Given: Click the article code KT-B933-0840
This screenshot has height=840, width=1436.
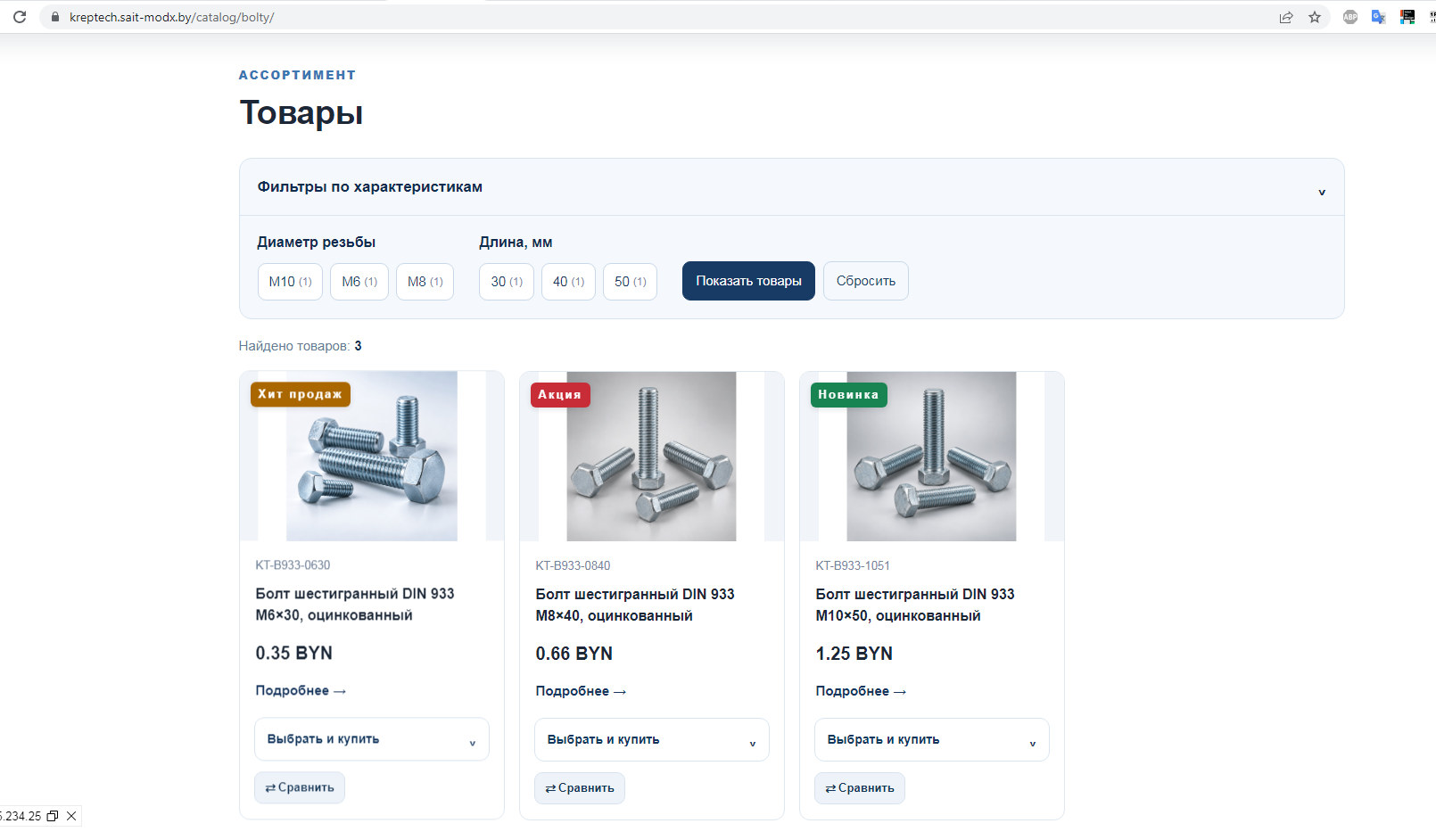Looking at the screenshot, I should pyautogui.click(x=573, y=565).
